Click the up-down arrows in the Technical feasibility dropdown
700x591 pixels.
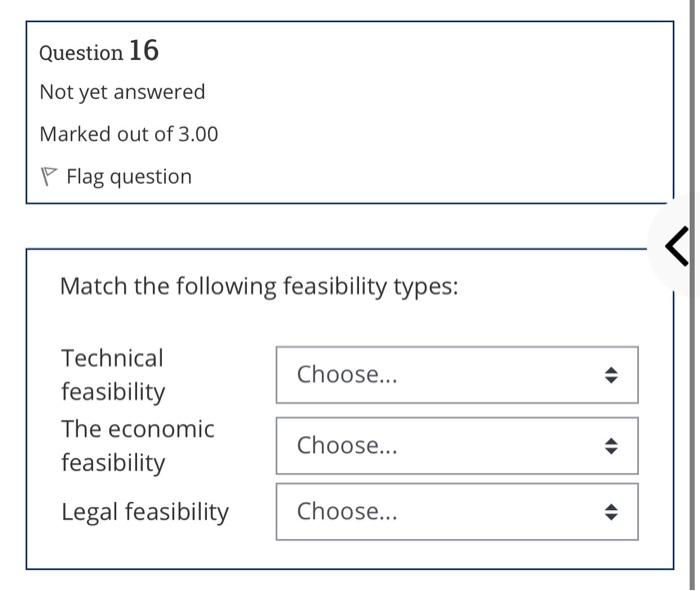click(x=612, y=375)
